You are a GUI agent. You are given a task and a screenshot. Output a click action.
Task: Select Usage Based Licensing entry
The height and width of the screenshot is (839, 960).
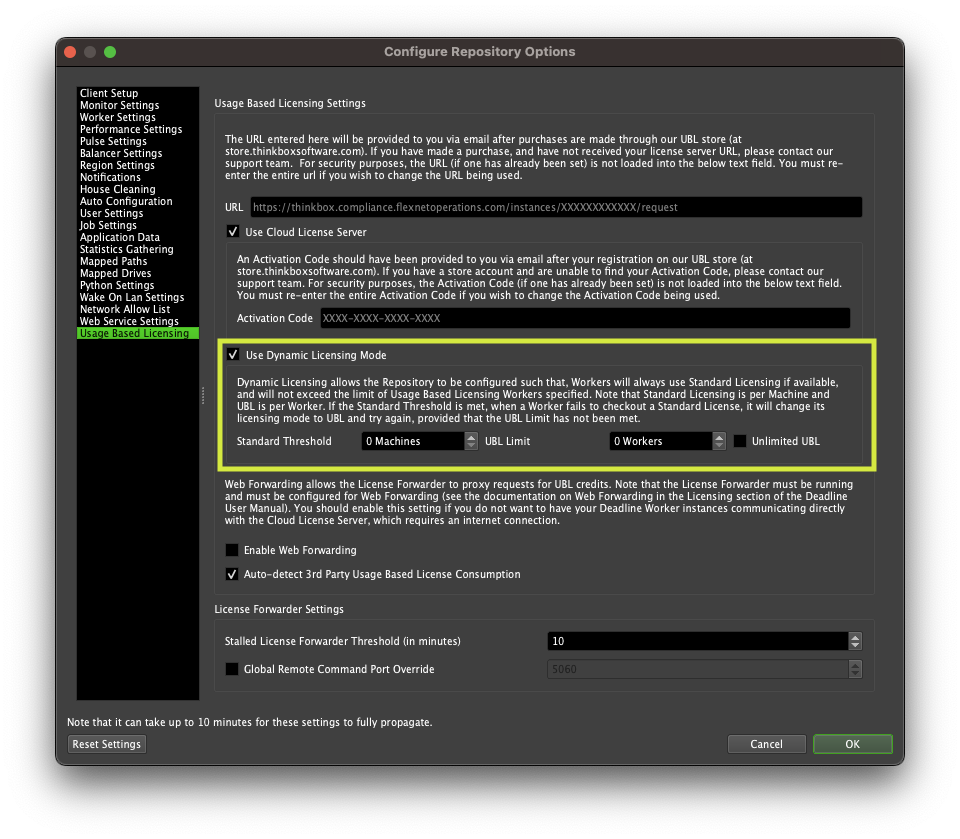pos(138,333)
